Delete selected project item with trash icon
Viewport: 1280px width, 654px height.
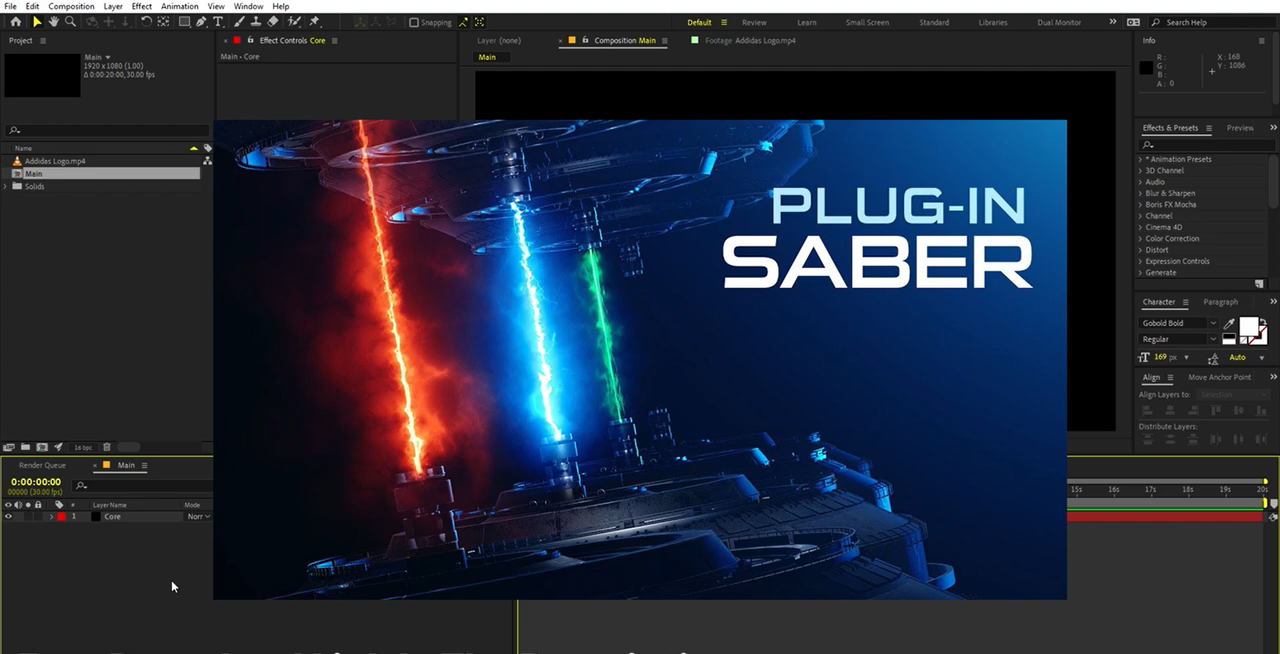tap(107, 447)
